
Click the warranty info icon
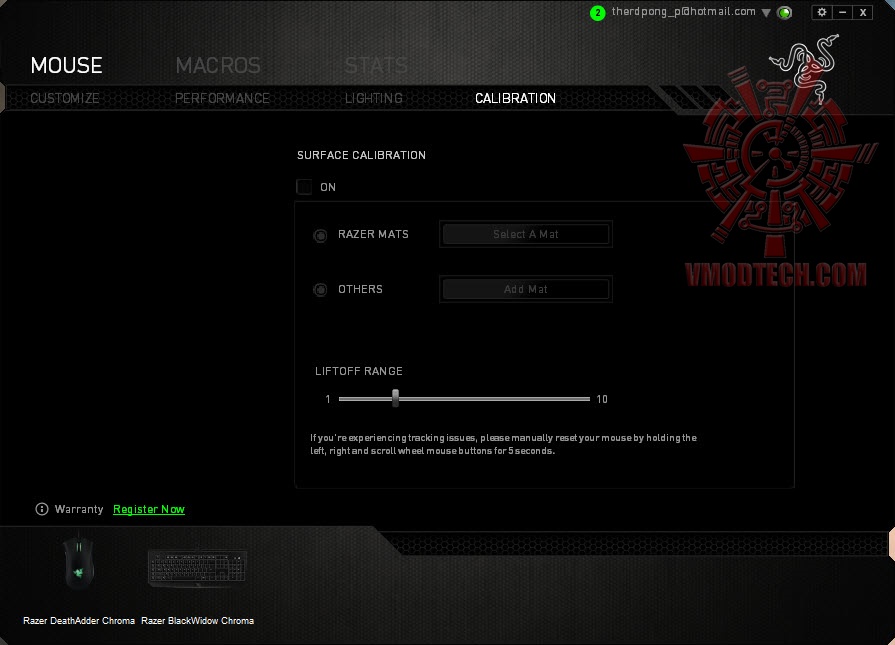tap(42, 509)
